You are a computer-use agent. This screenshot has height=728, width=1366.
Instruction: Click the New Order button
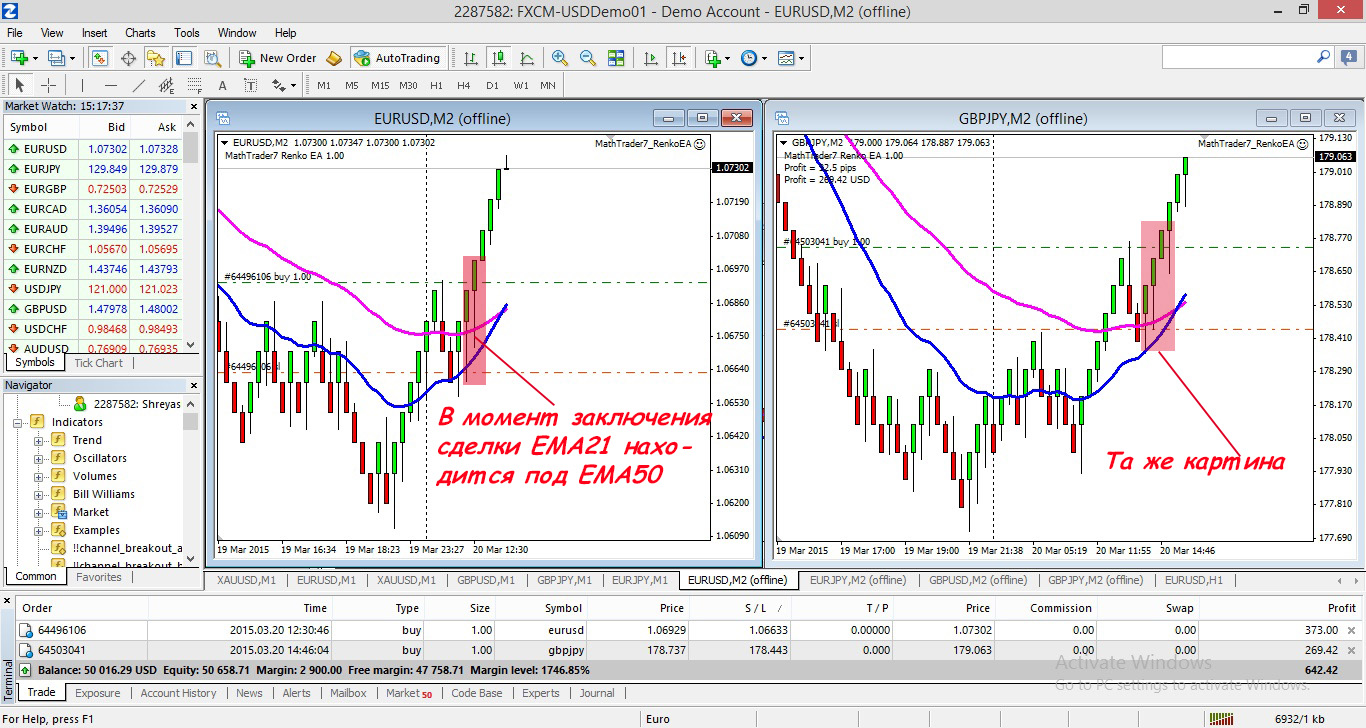point(278,58)
